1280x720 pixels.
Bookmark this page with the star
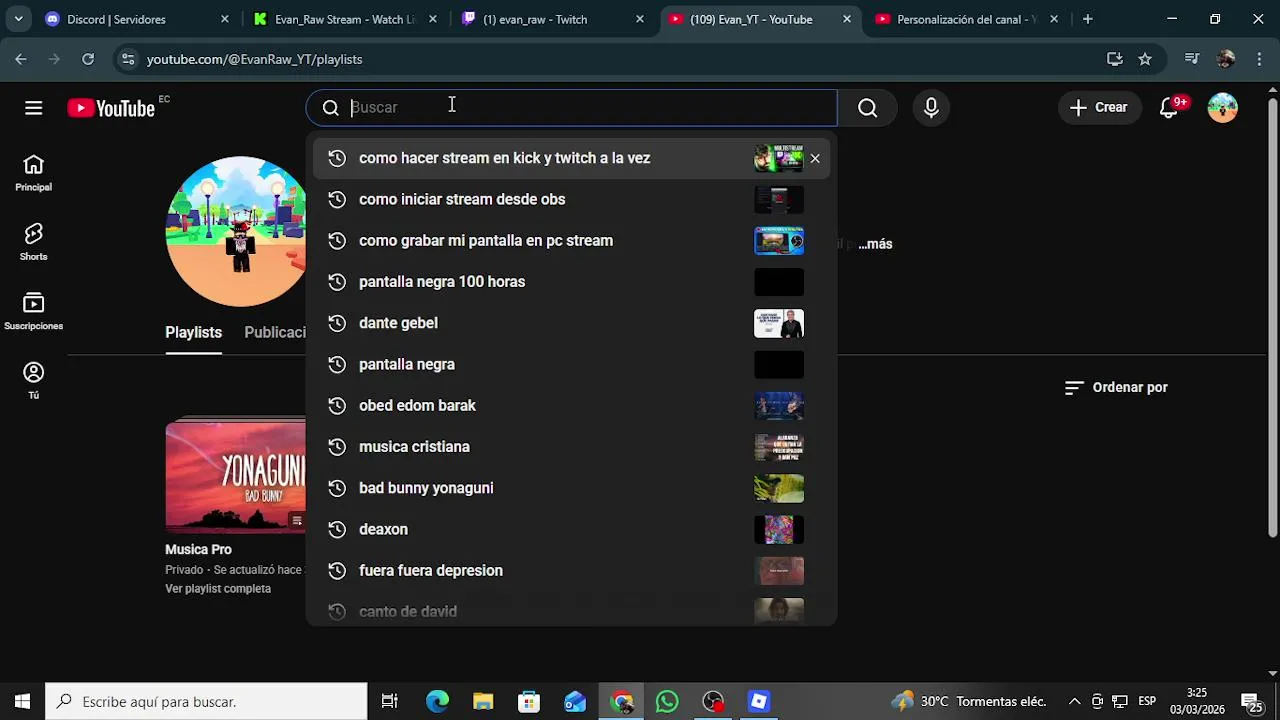click(1145, 59)
